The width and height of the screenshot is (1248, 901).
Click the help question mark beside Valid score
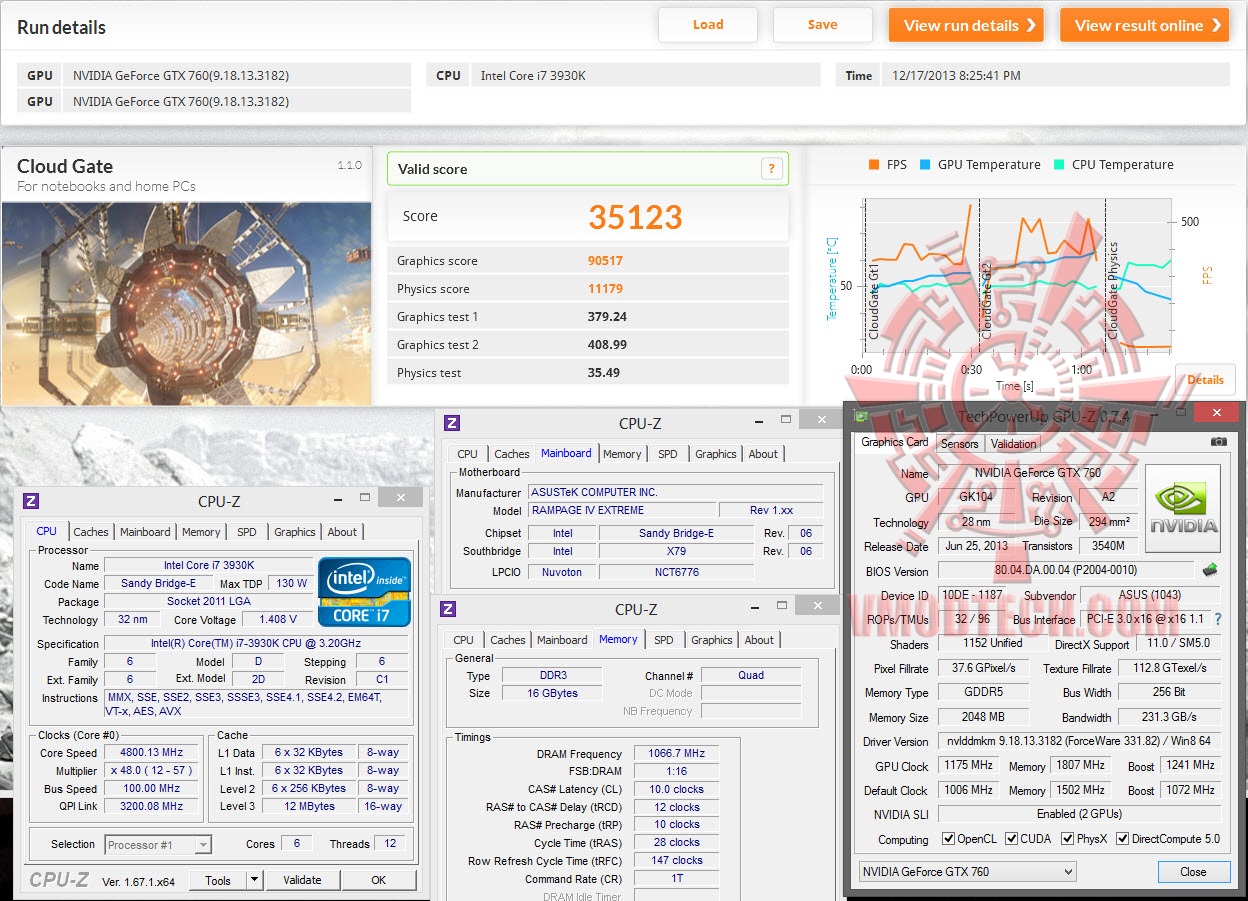(x=771, y=169)
